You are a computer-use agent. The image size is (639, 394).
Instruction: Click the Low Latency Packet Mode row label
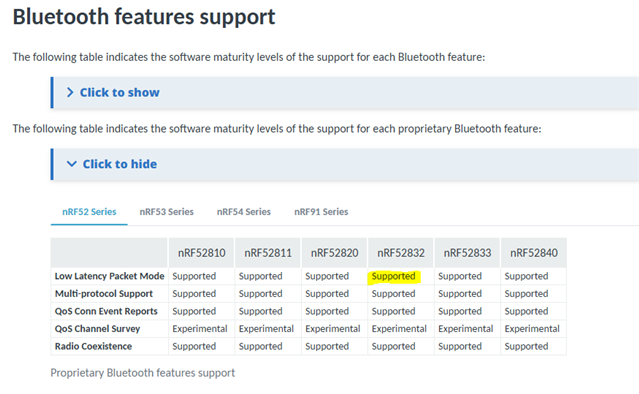point(110,276)
